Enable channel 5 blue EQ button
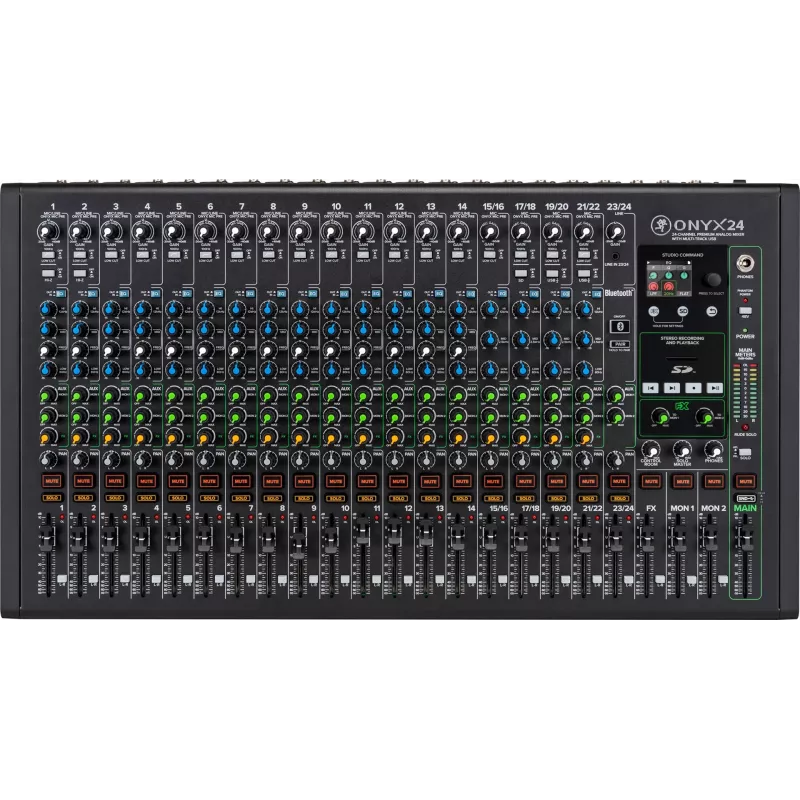 [187, 293]
